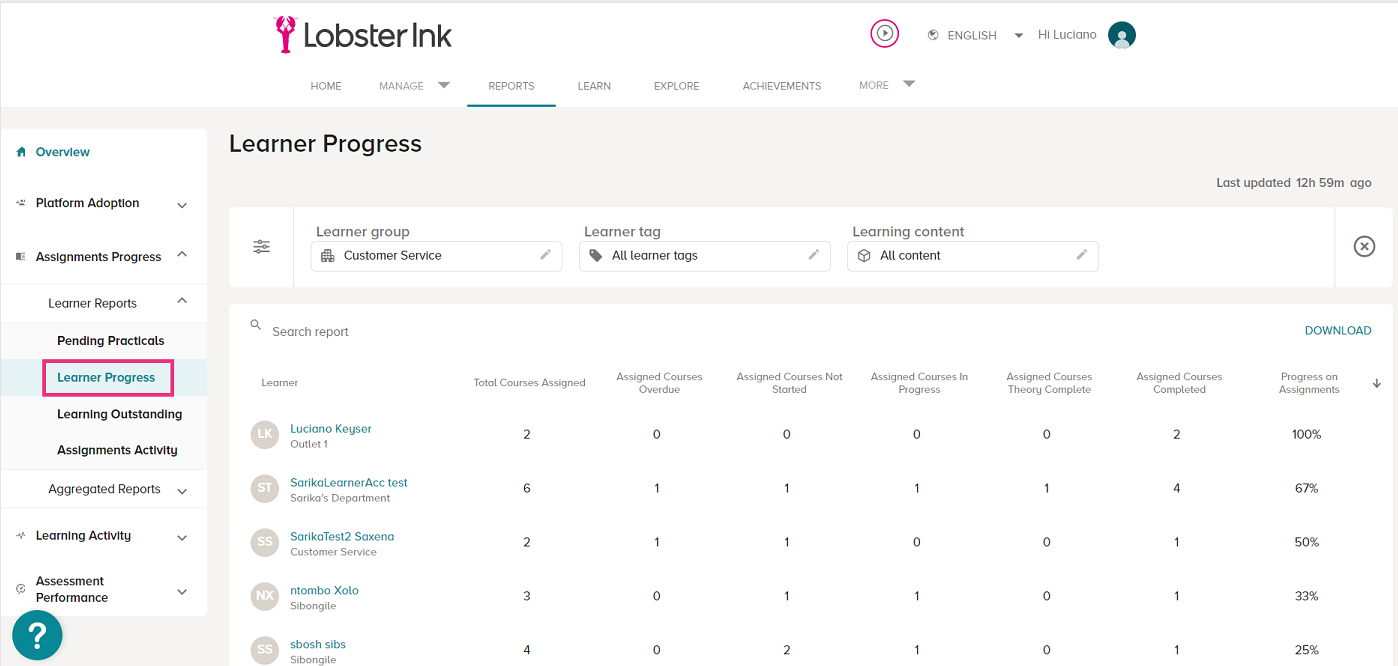The height and width of the screenshot is (666, 1398).
Task: Open Learning Outstanding report
Action: [x=120, y=414]
